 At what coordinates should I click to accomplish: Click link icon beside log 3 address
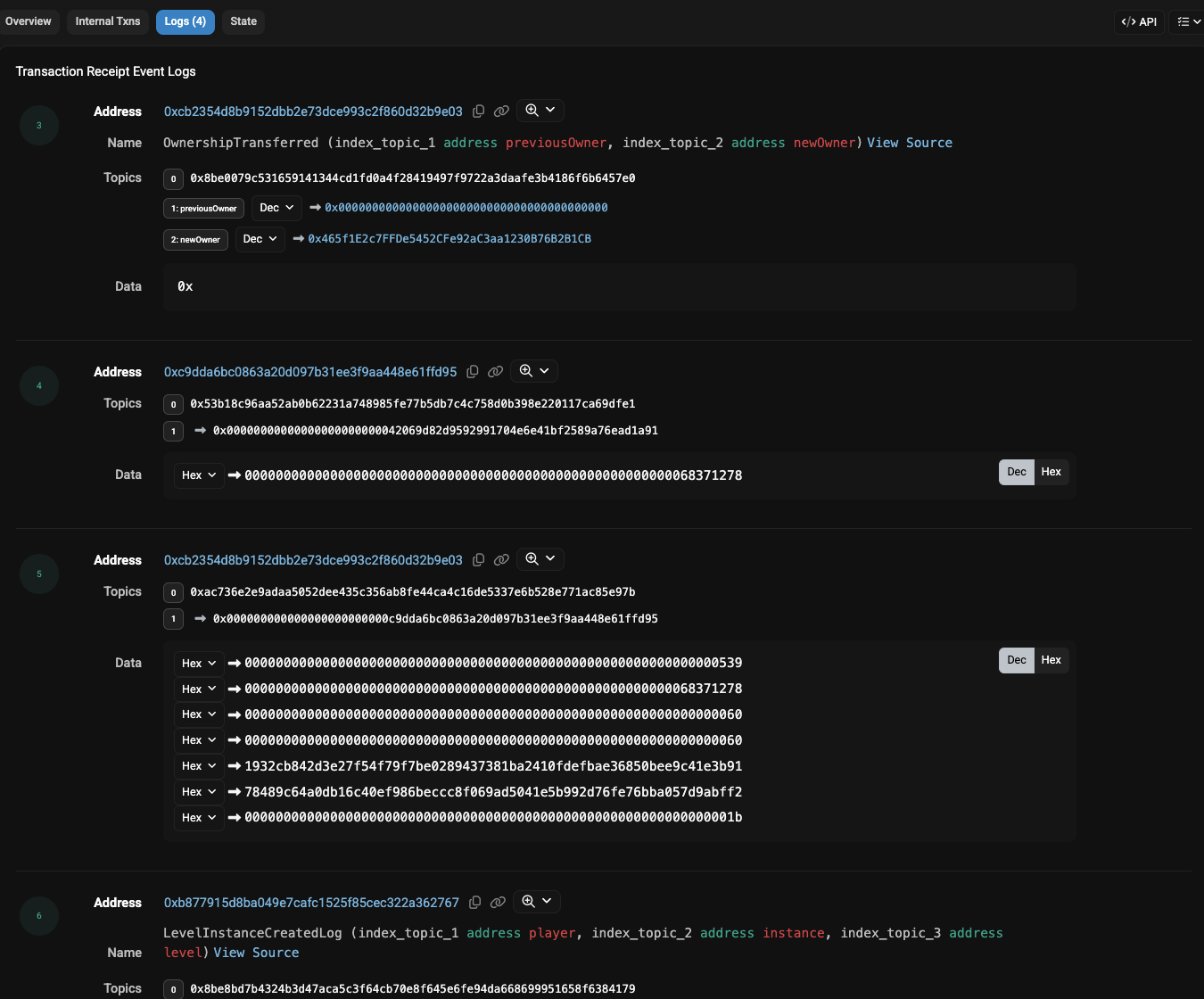(501, 111)
